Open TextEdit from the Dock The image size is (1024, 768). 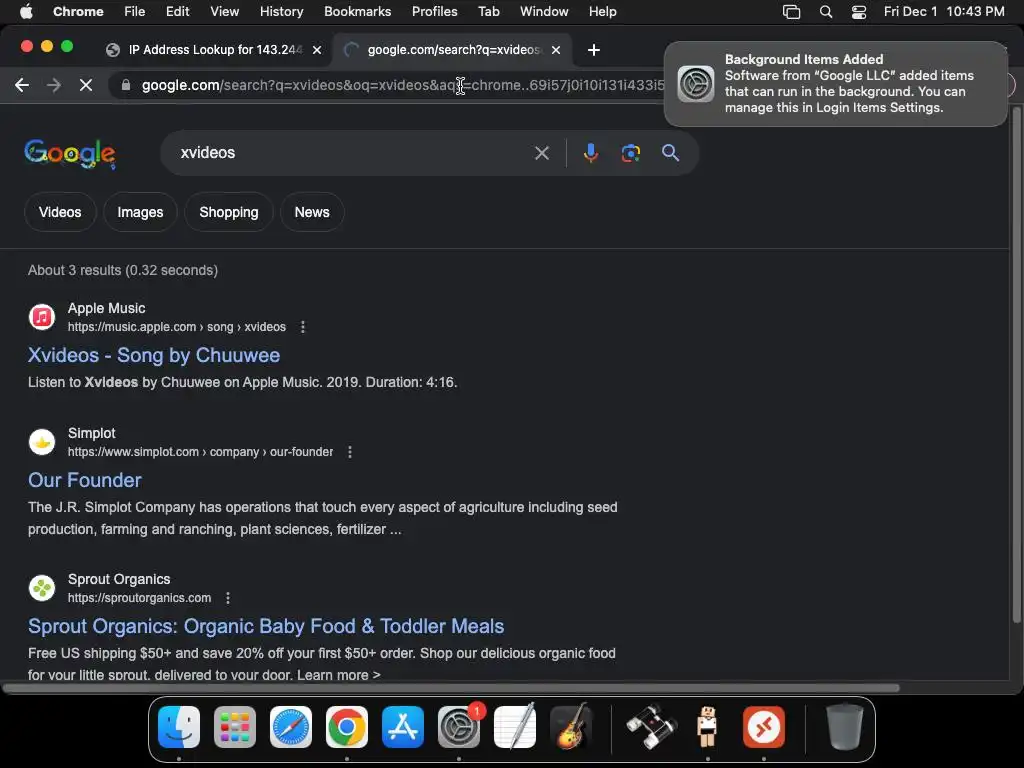pos(515,726)
